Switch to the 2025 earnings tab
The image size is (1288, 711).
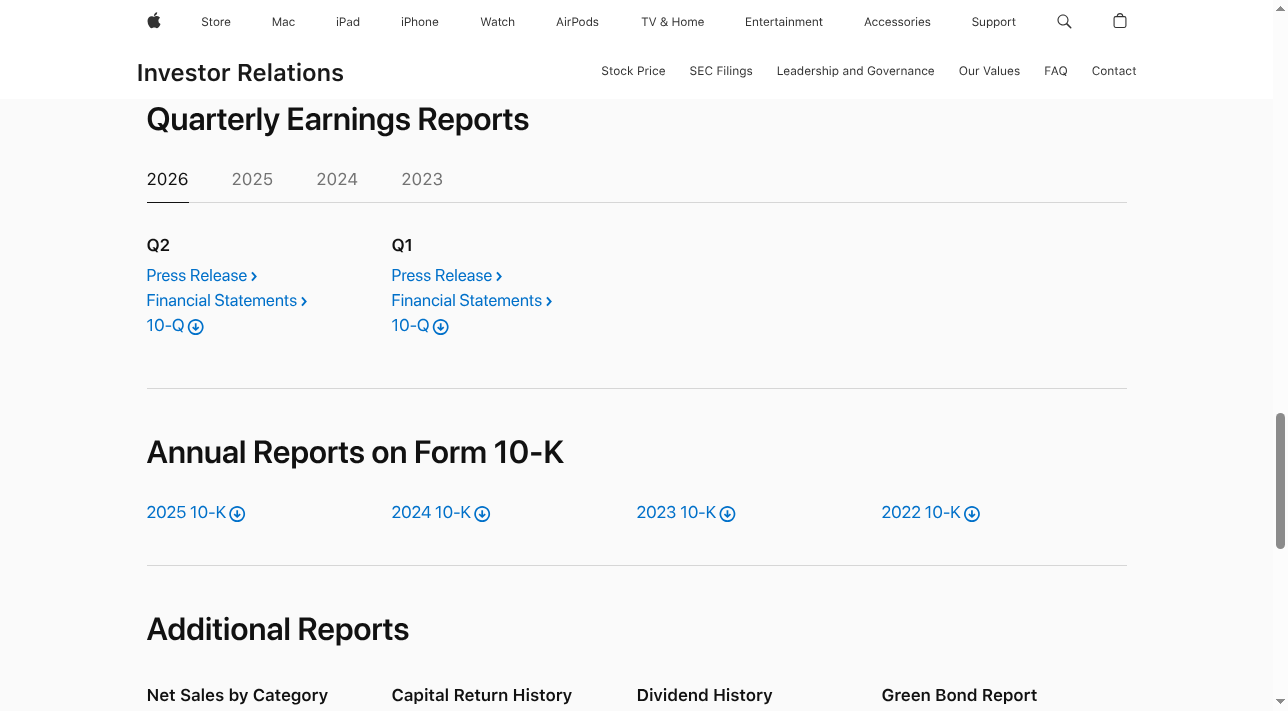(x=252, y=179)
